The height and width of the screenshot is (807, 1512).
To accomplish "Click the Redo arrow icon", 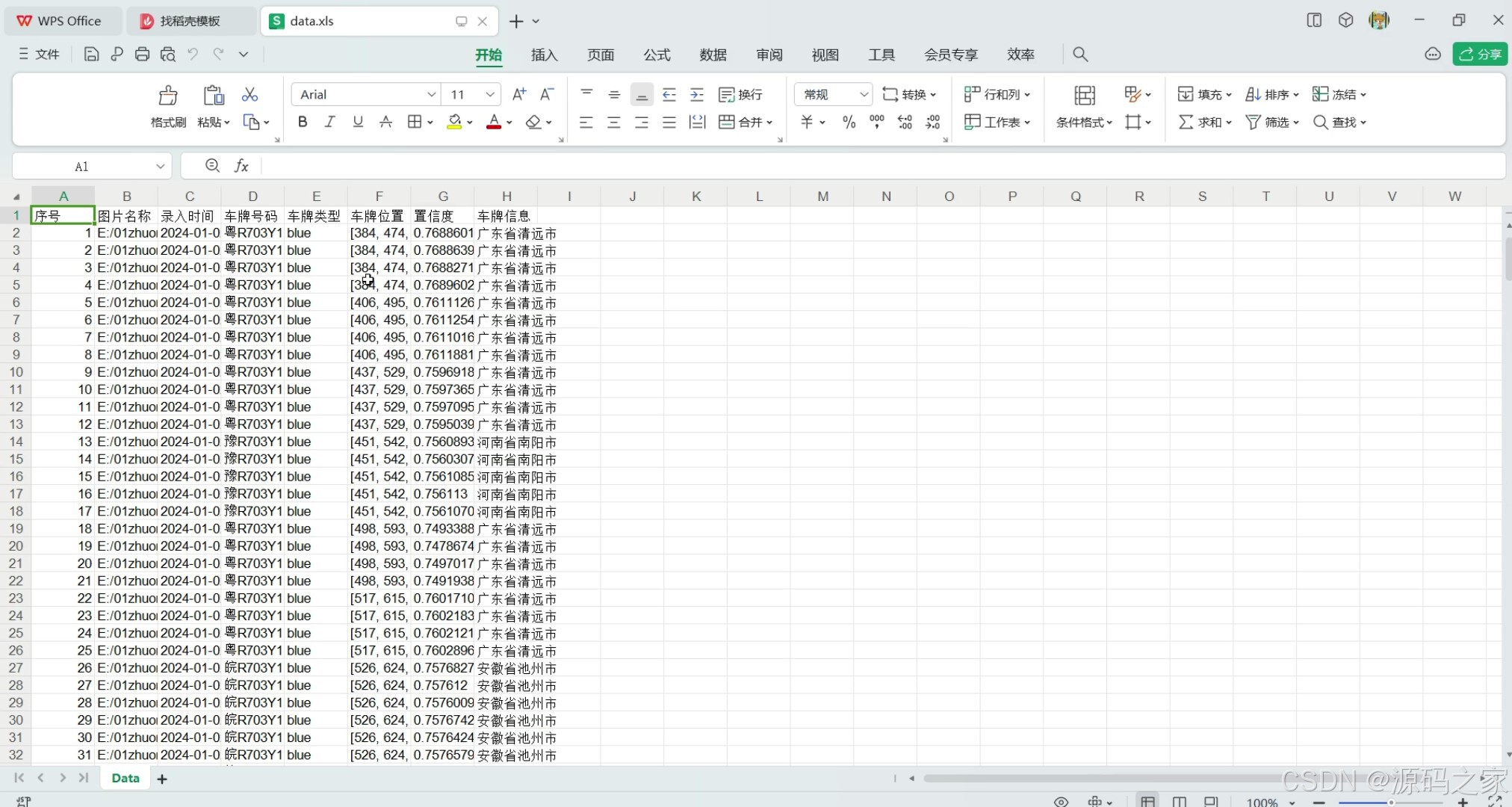I will point(218,54).
